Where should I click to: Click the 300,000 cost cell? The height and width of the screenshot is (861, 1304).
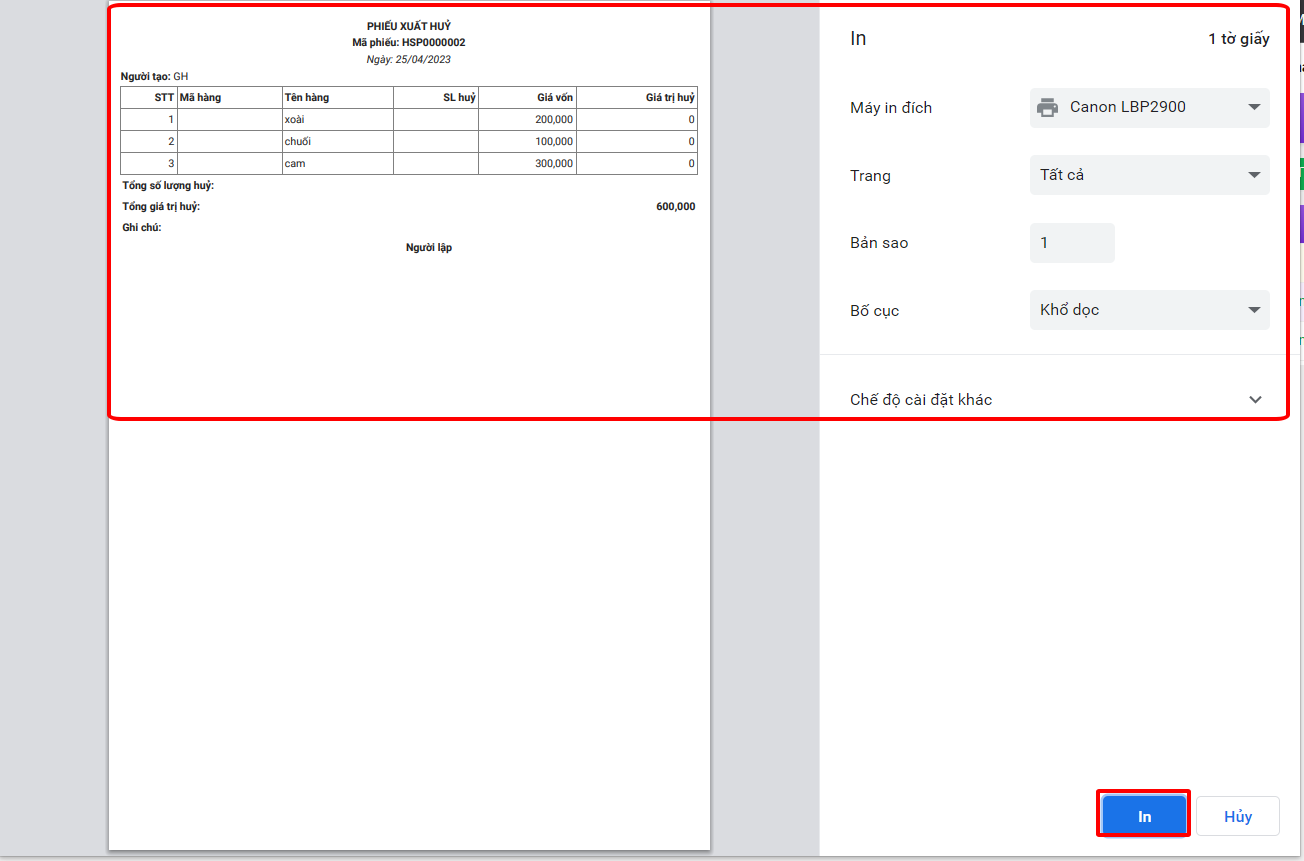527,164
